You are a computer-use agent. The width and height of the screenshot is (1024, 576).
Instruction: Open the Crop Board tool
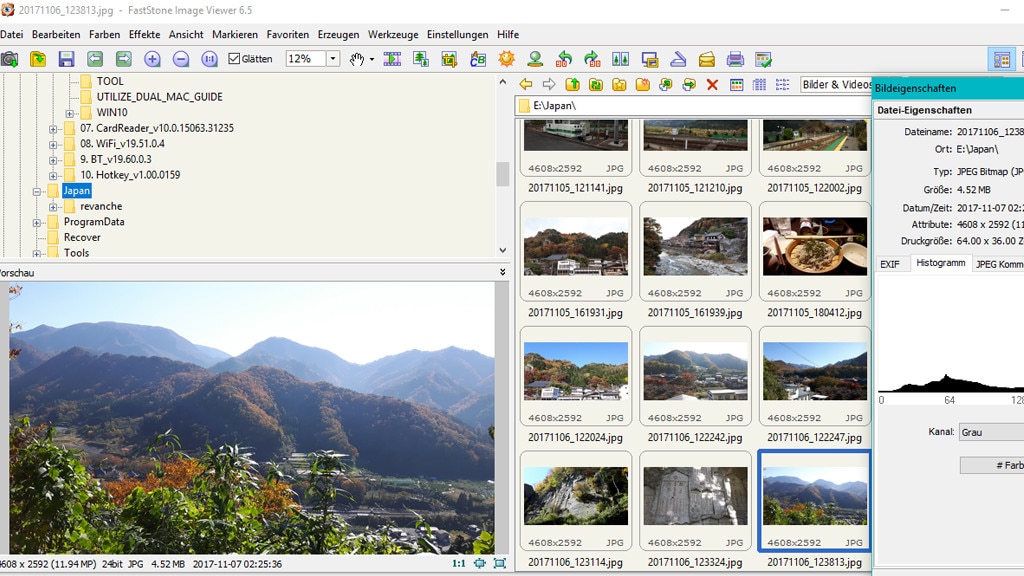tap(448, 59)
